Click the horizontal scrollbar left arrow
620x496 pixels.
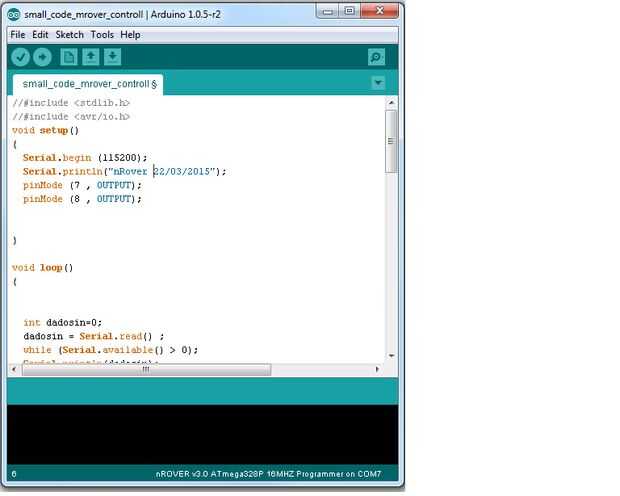[14, 369]
